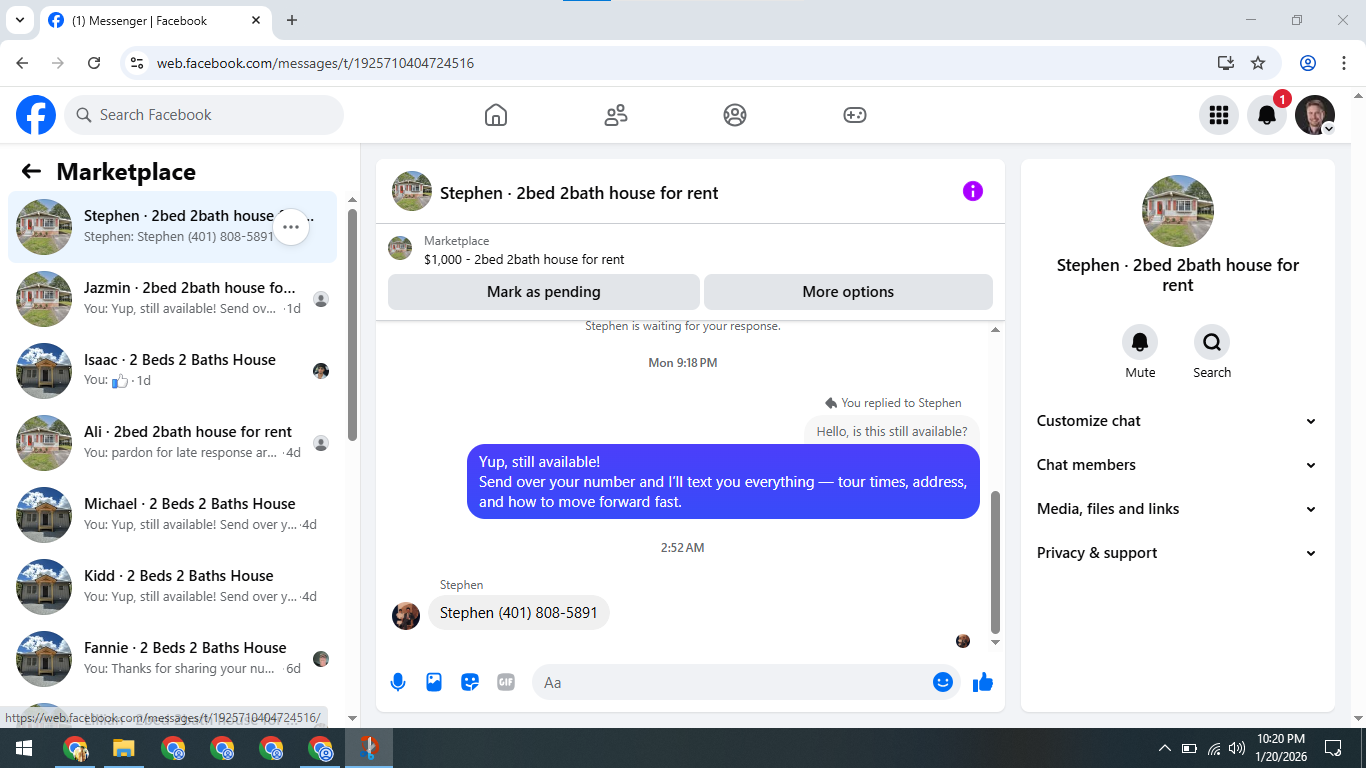Click Mark as pending button
1366x768 pixels.
[x=544, y=292]
